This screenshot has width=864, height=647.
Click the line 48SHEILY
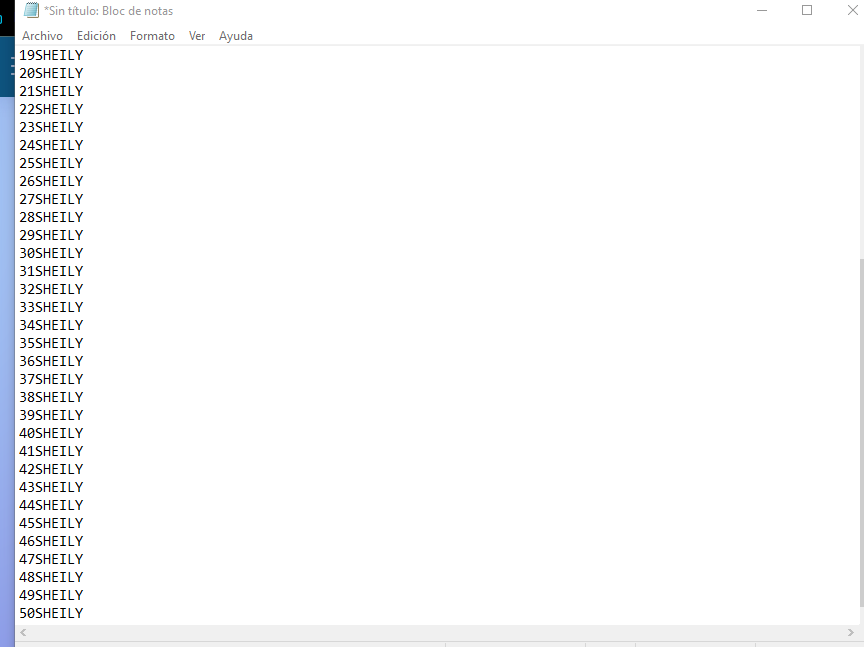click(51, 577)
